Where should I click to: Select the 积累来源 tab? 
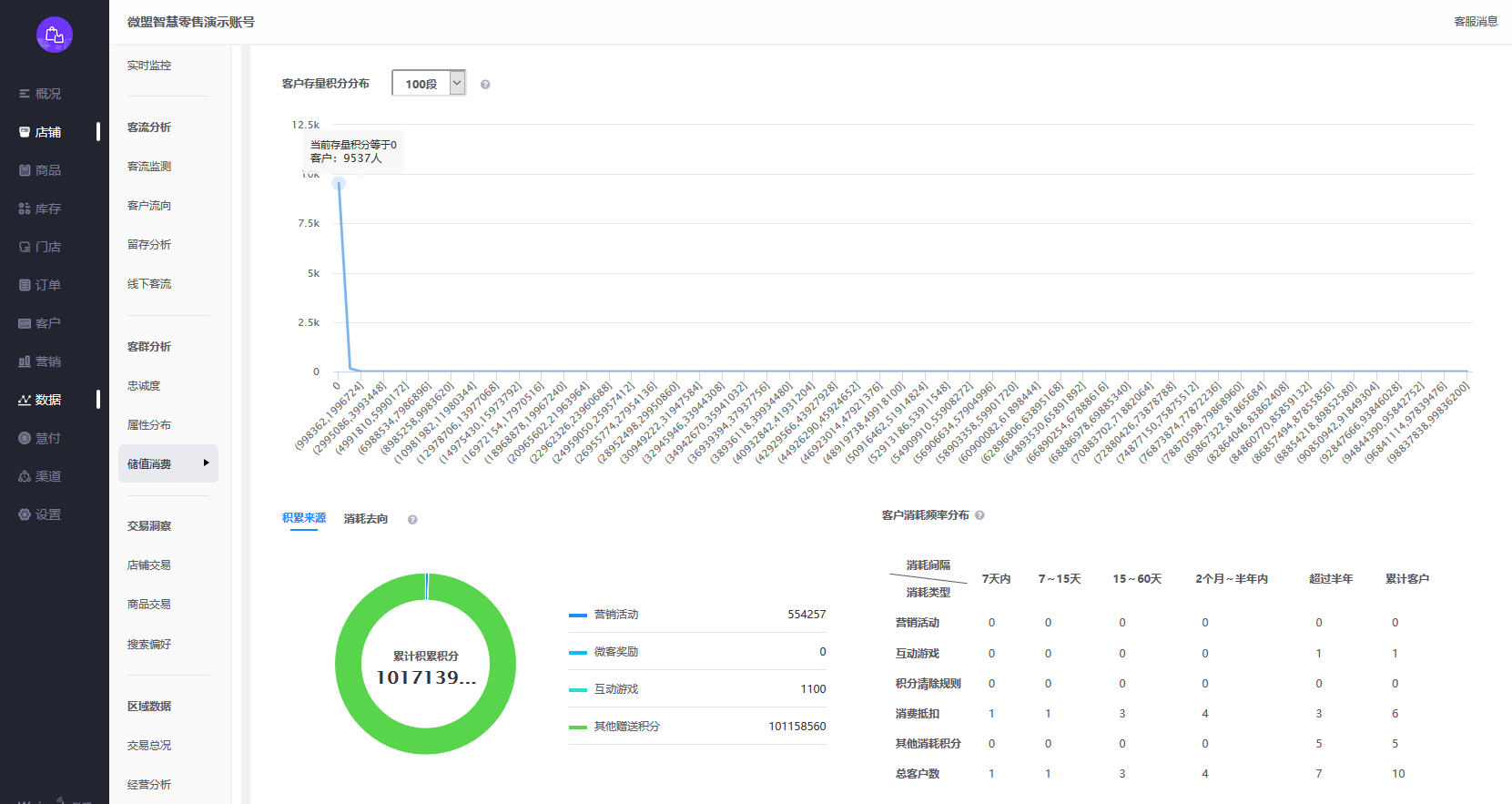coord(304,518)
